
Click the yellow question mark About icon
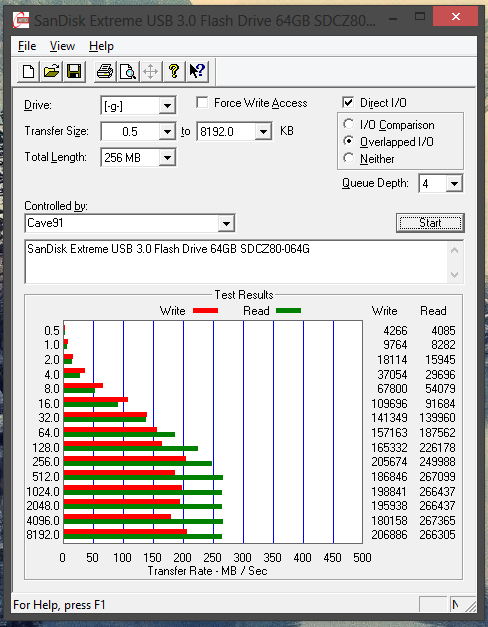click(x=174, y=72)
